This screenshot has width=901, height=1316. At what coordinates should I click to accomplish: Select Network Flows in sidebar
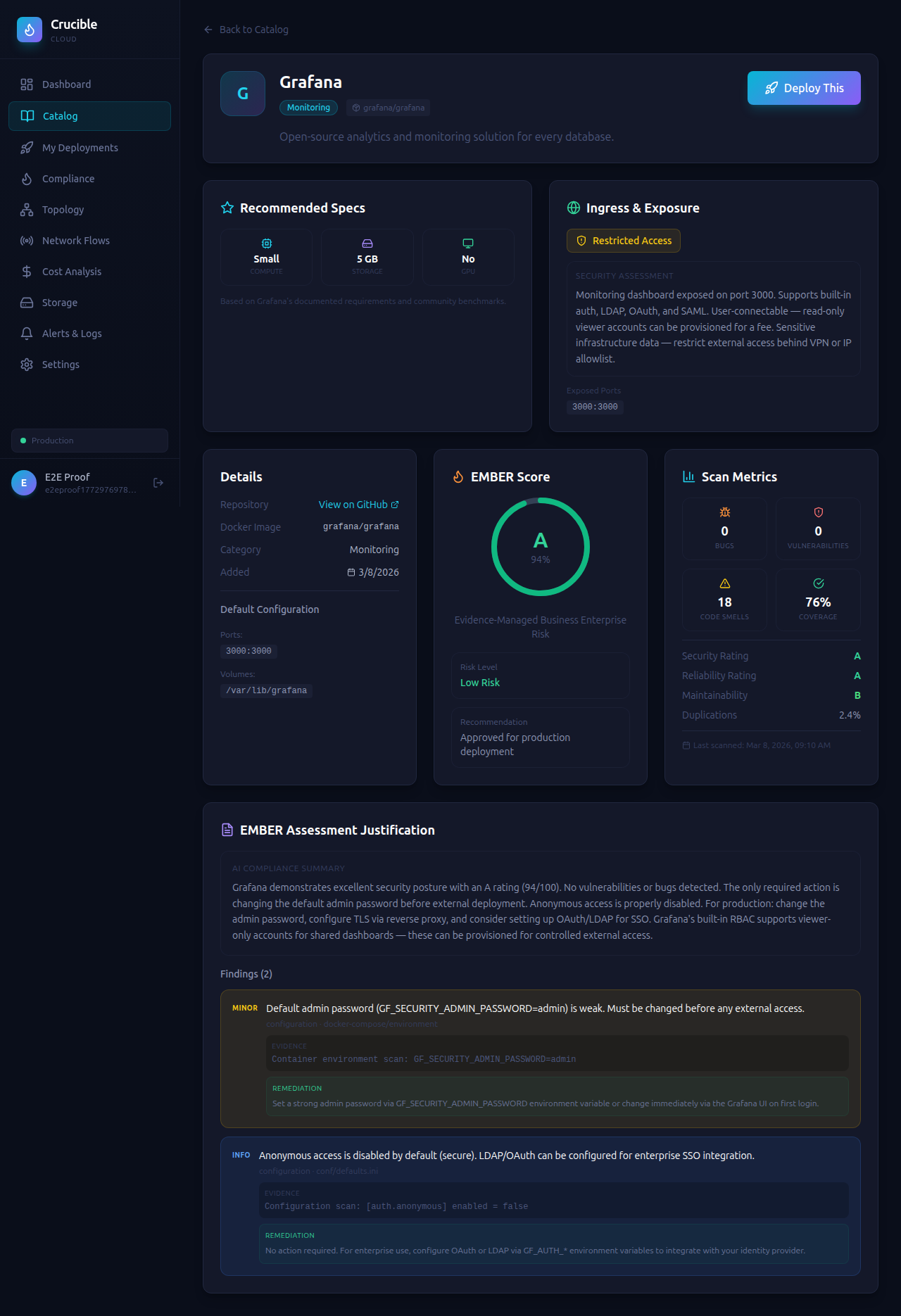pyautogui.click(x=89, y=241)
